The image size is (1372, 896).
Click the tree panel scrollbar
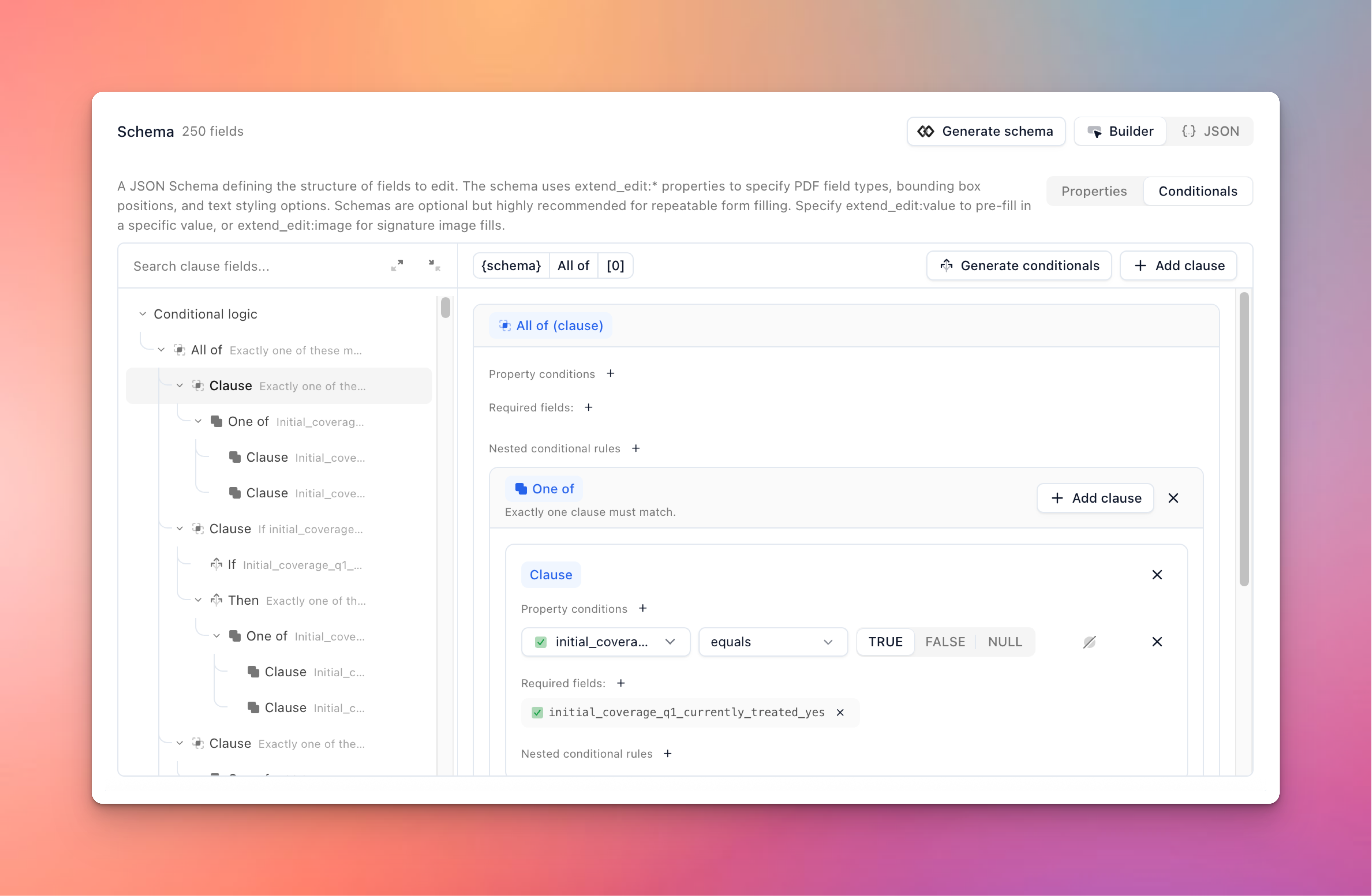pyautogui.click(x=446, y=307)
